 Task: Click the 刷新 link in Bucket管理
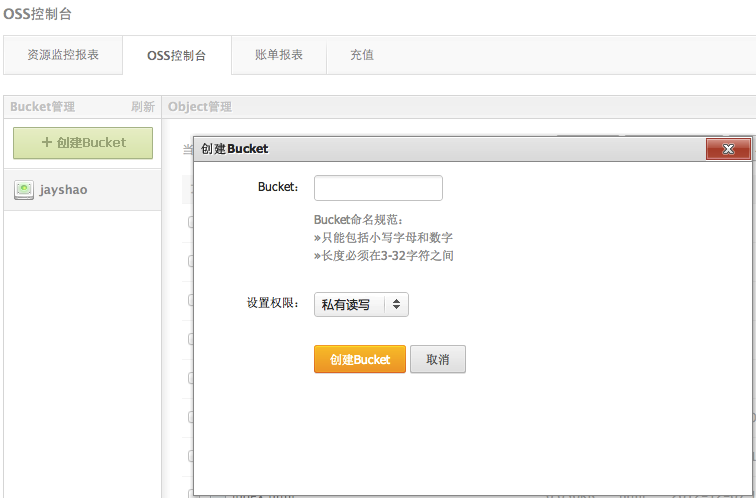[x=142, y=107]
